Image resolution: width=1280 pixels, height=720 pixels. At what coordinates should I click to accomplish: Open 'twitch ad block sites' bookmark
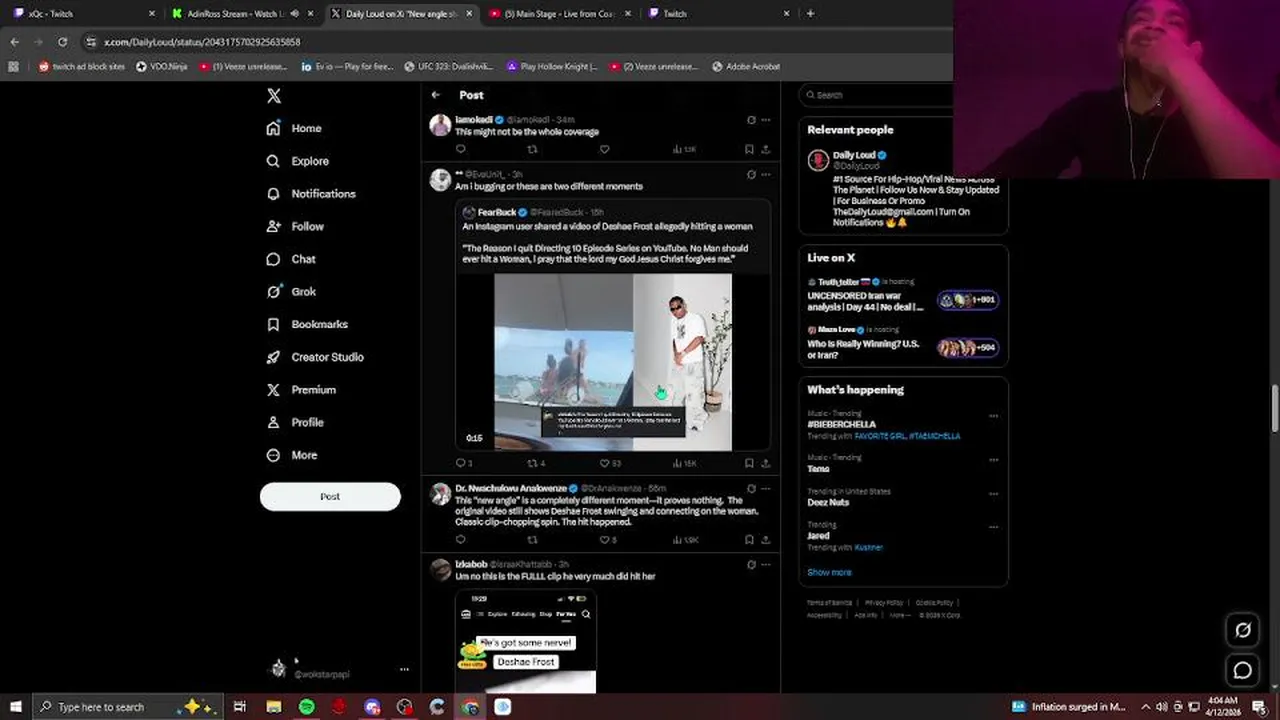pyautogui.click(x=82, y=67)
